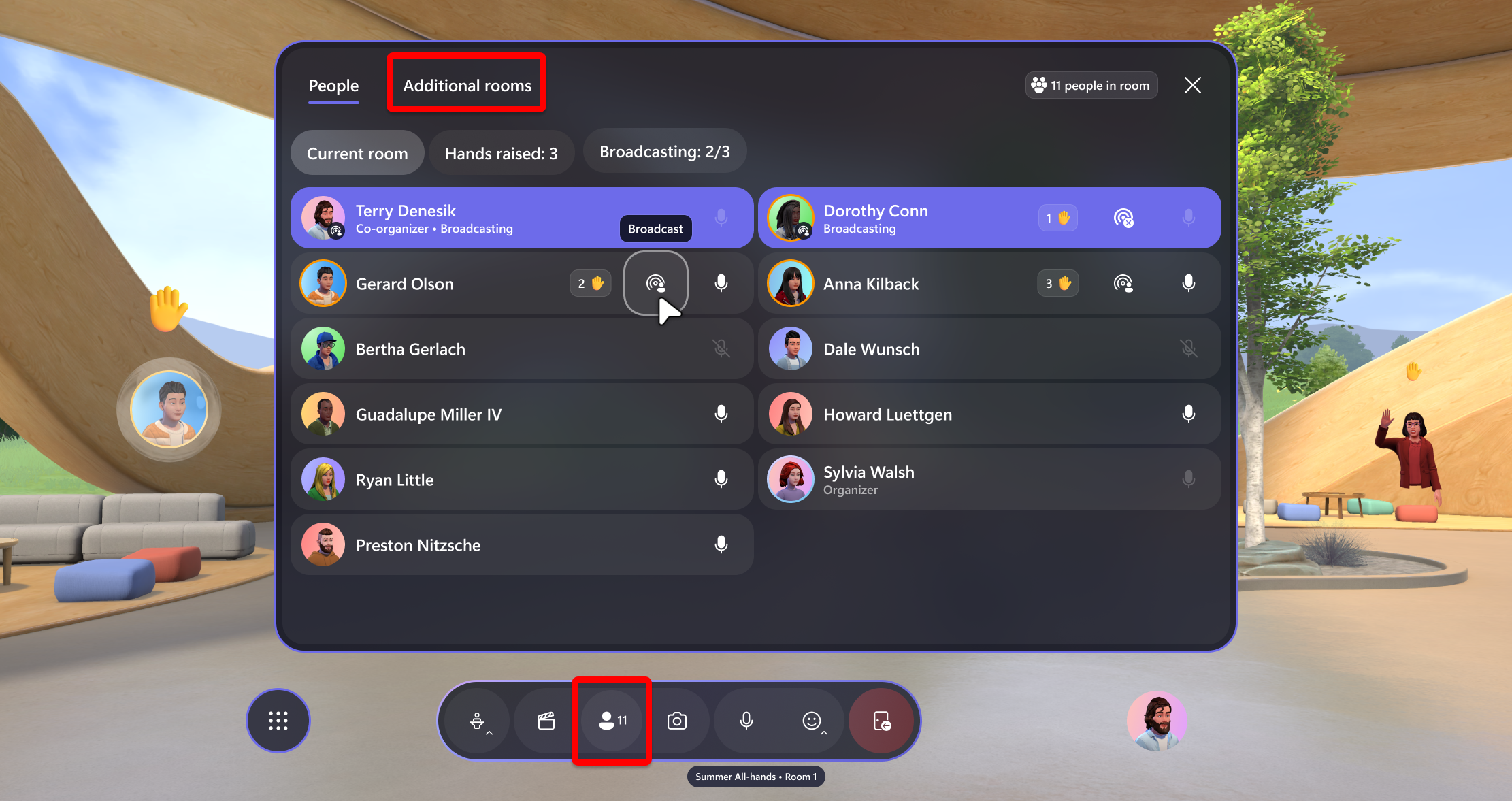Switch to the Additional rooms tab

tap(466, 85)
